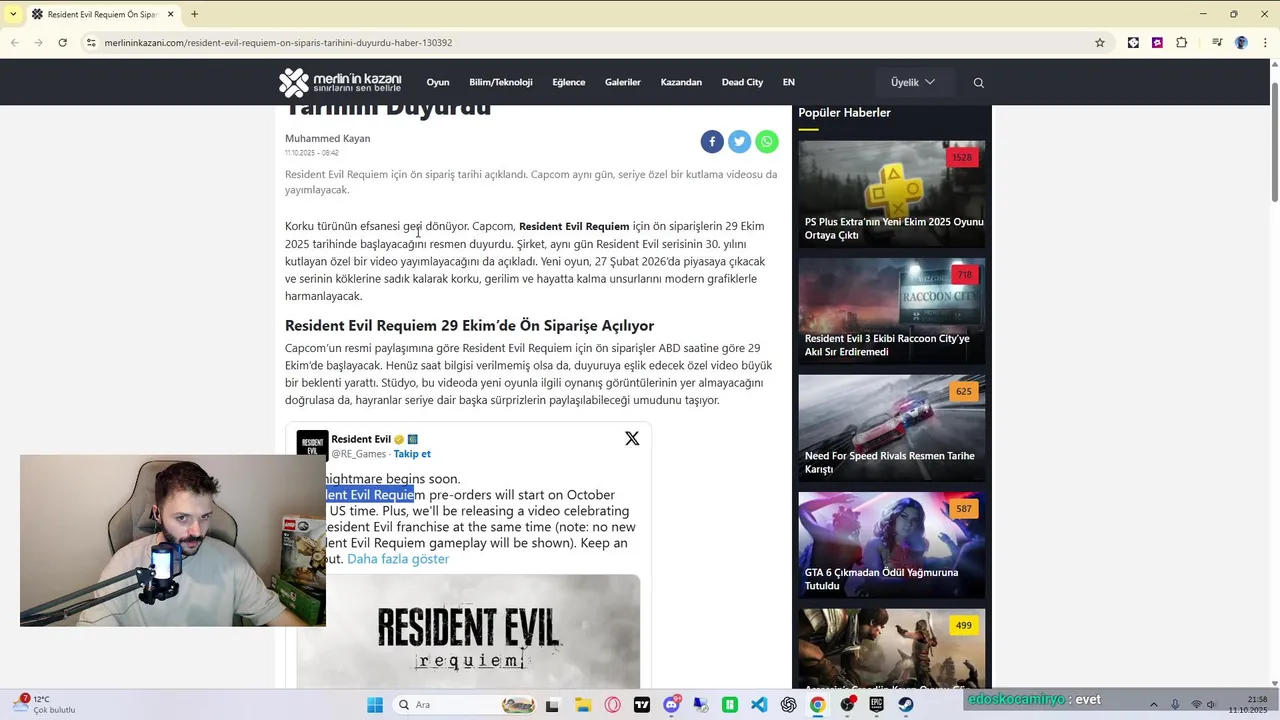Expand the Üyelik dropdown
The width and height of the screenshot is (1280, 720).
(914, 82)
